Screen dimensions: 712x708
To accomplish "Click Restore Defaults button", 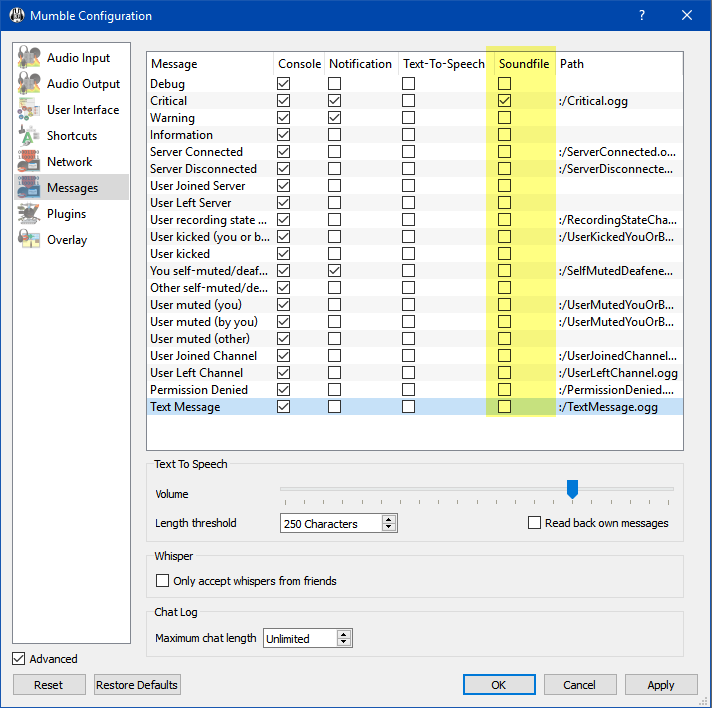I will click(x=137, y=684).
